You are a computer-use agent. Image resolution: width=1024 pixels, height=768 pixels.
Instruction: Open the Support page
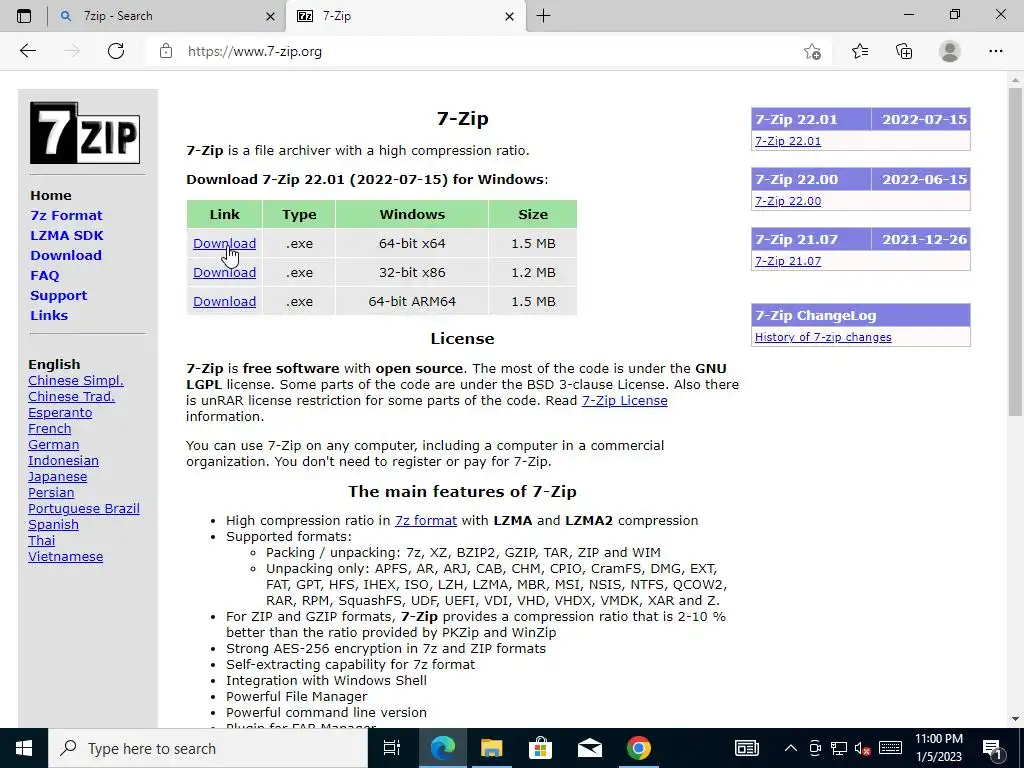[x=58, y=295]
